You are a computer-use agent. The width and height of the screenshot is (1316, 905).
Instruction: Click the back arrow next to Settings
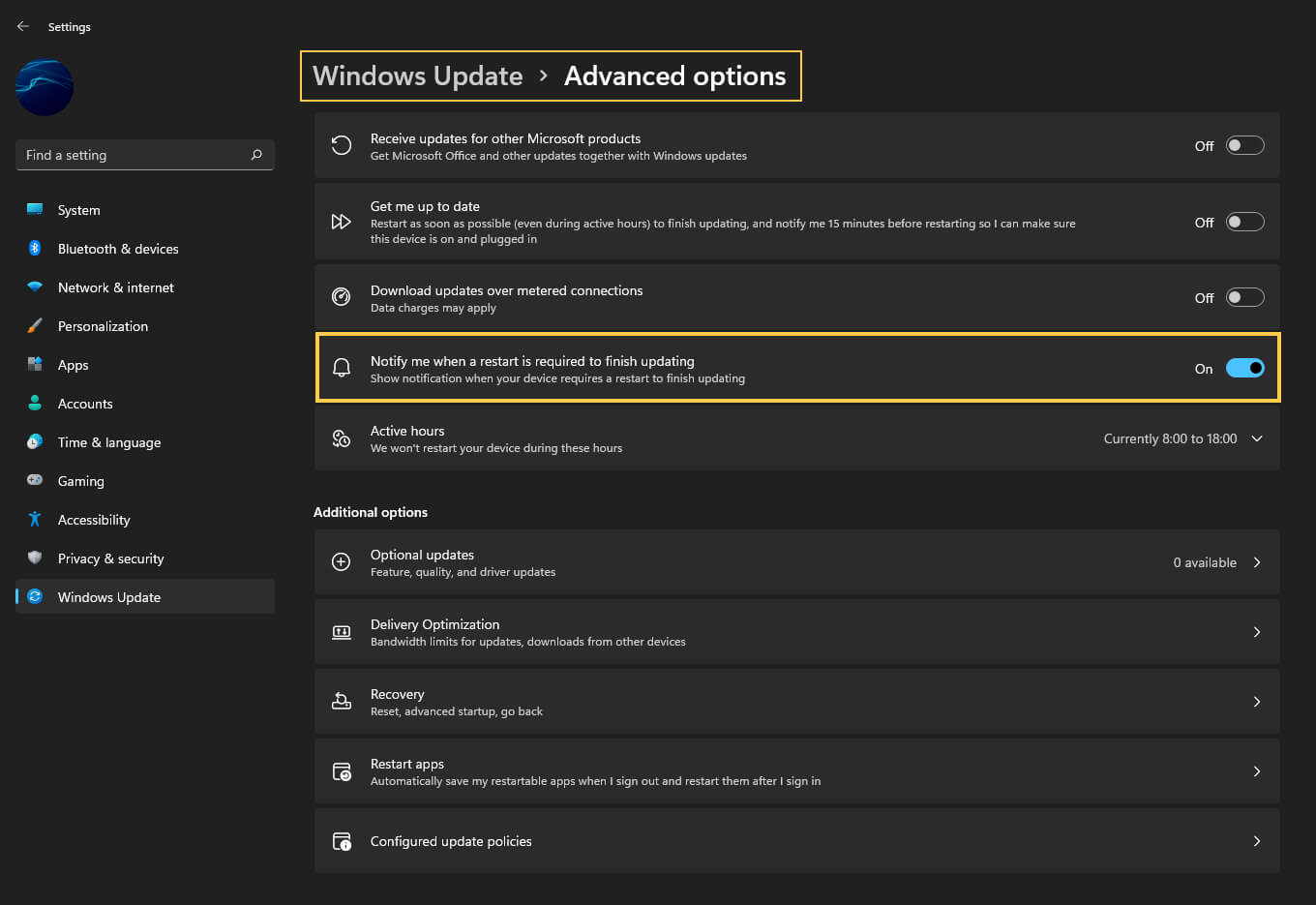click(23, 26)
